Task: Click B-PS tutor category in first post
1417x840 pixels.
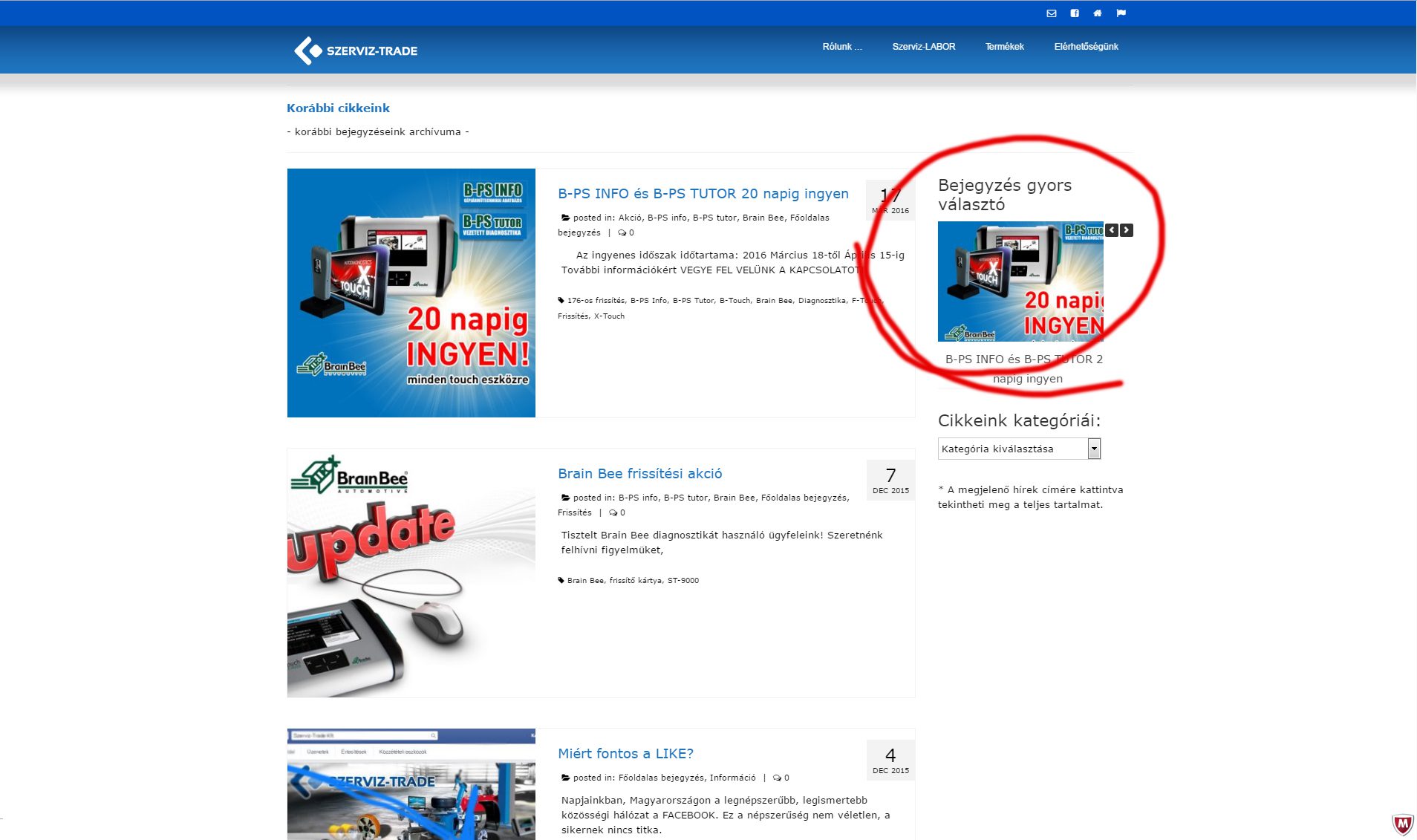Action: coord(714,218)
